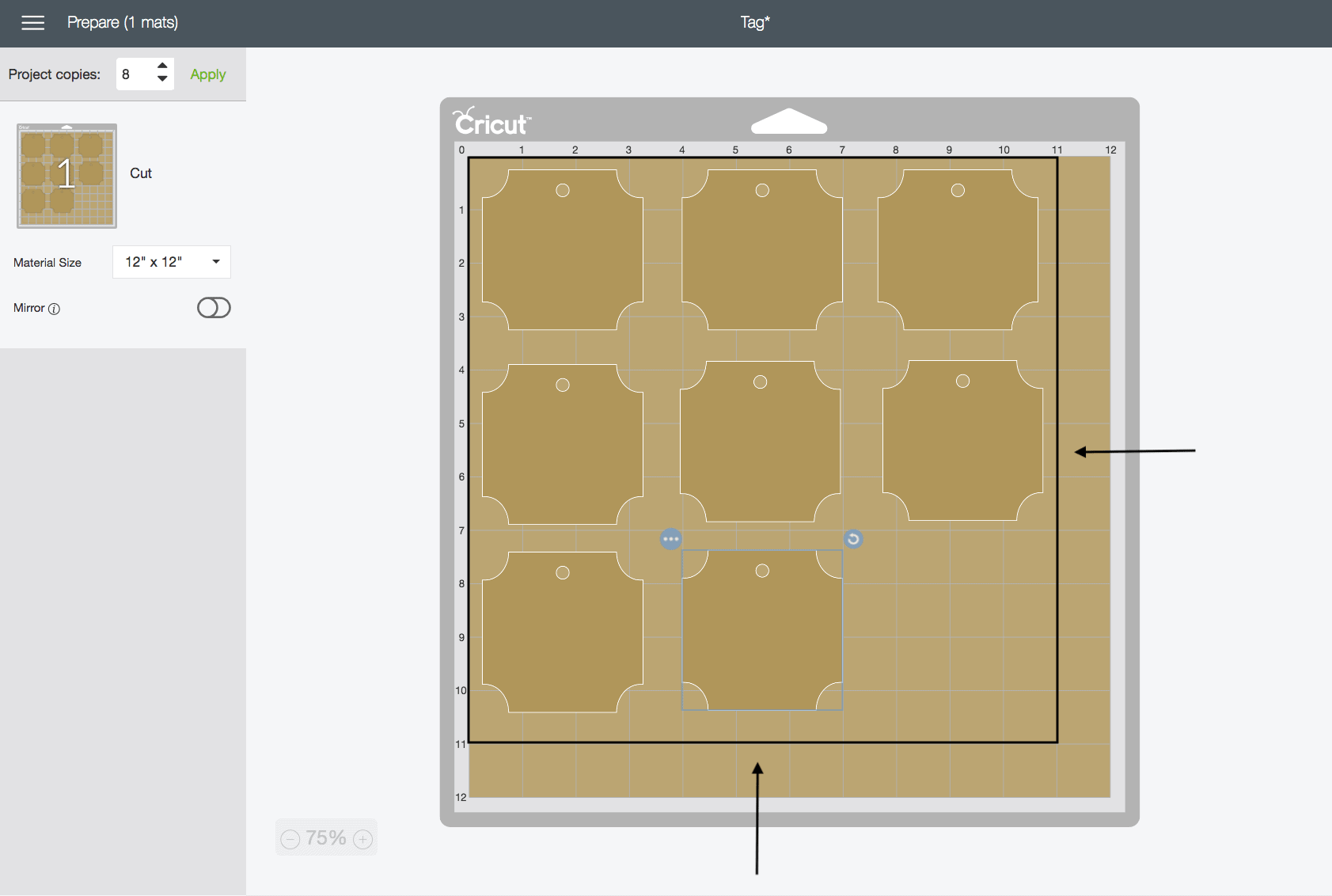This screenshot has width=1332, height=896.
Task: Select the center tag in middle row
Action: 760,442
